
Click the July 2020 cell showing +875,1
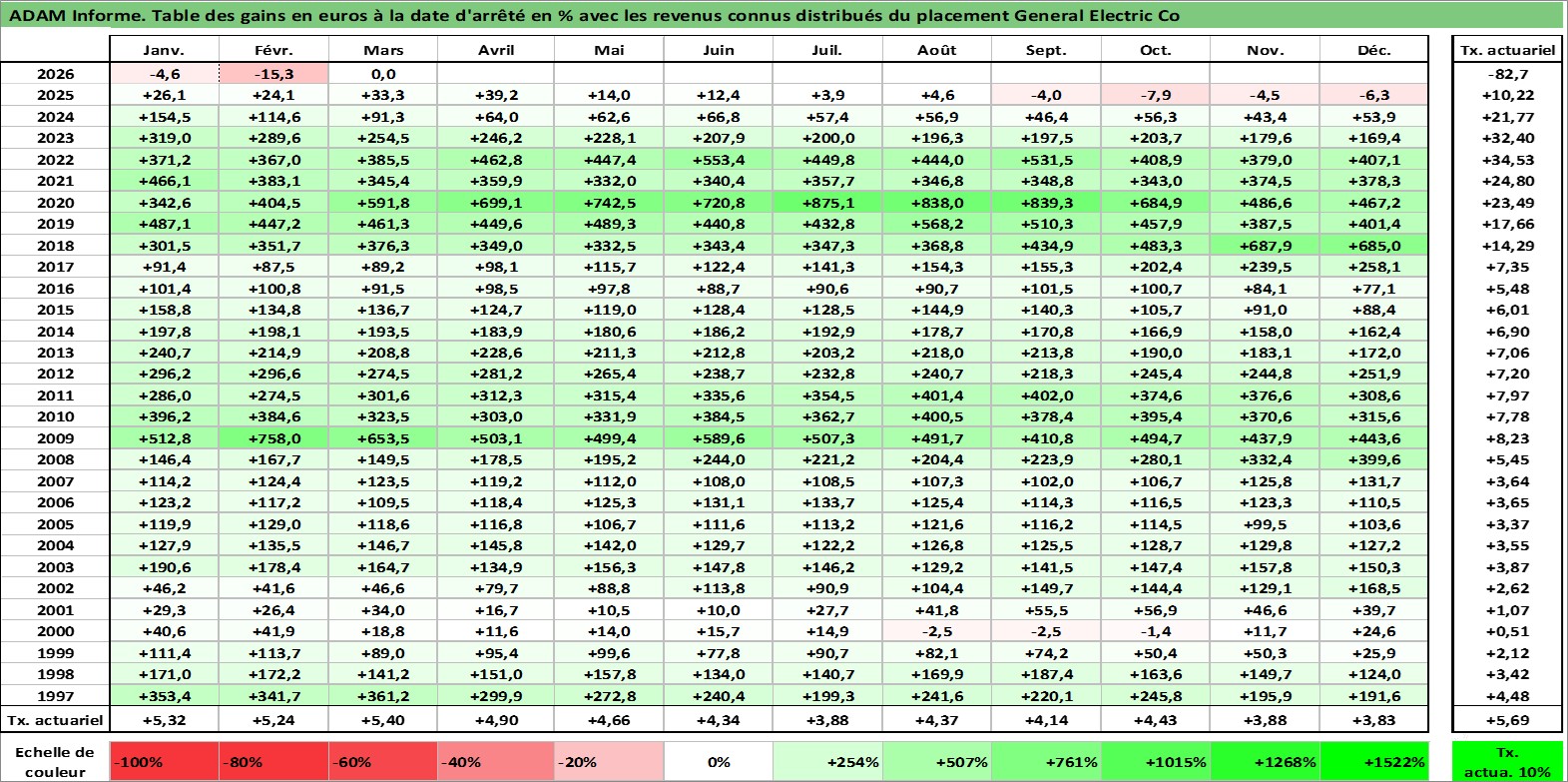coord(826,203)
